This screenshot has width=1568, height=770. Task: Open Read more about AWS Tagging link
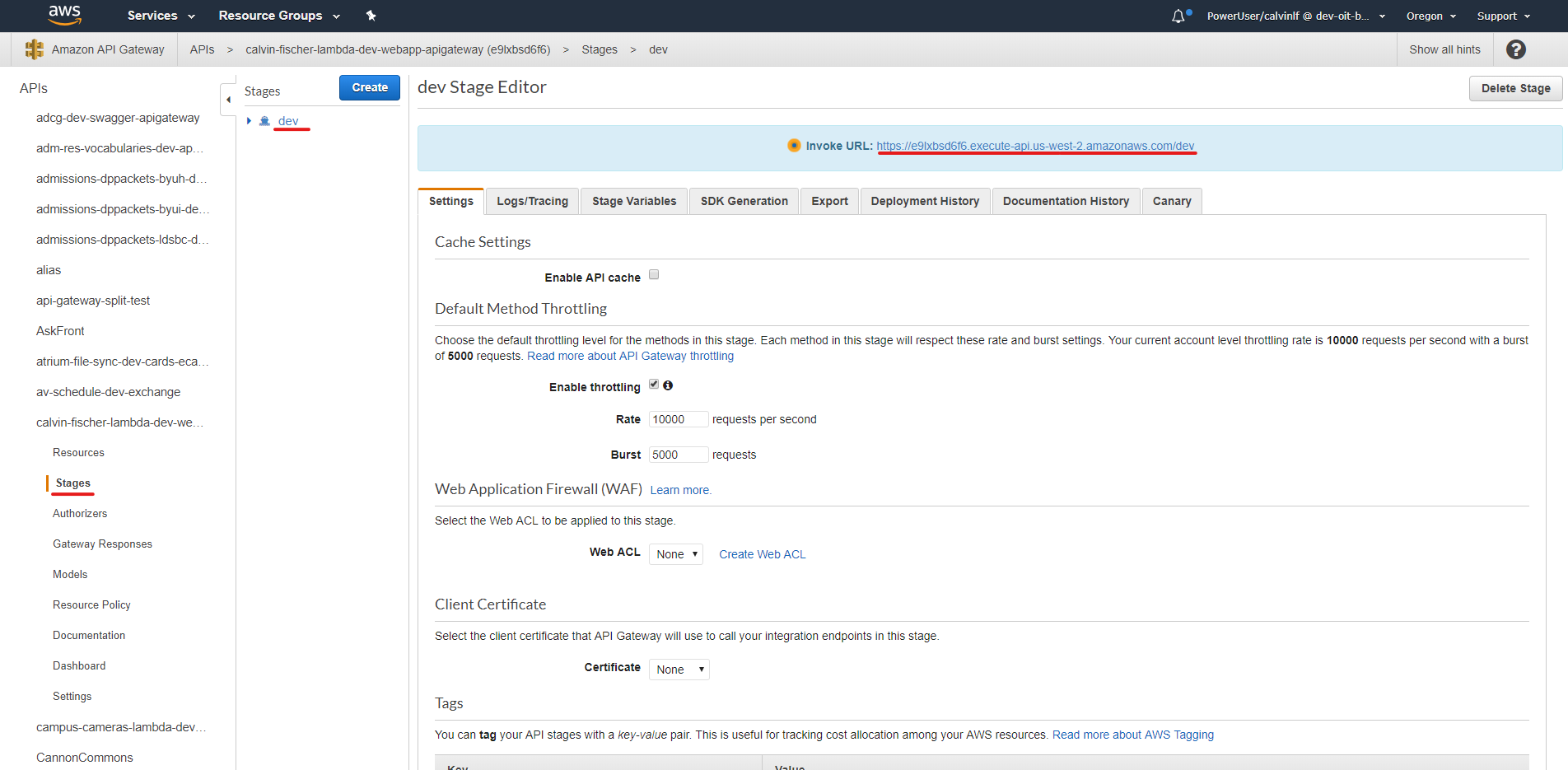pyautogui.click(x=1133, y=735)
